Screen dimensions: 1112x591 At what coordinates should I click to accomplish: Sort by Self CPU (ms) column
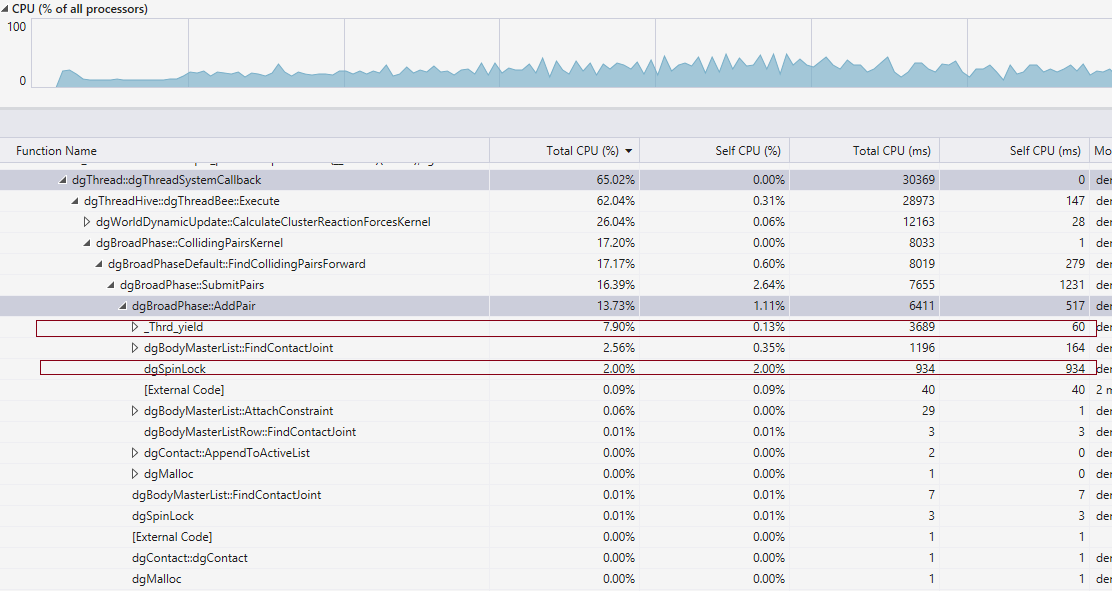pyautogui.click(x=1044, y=151)
